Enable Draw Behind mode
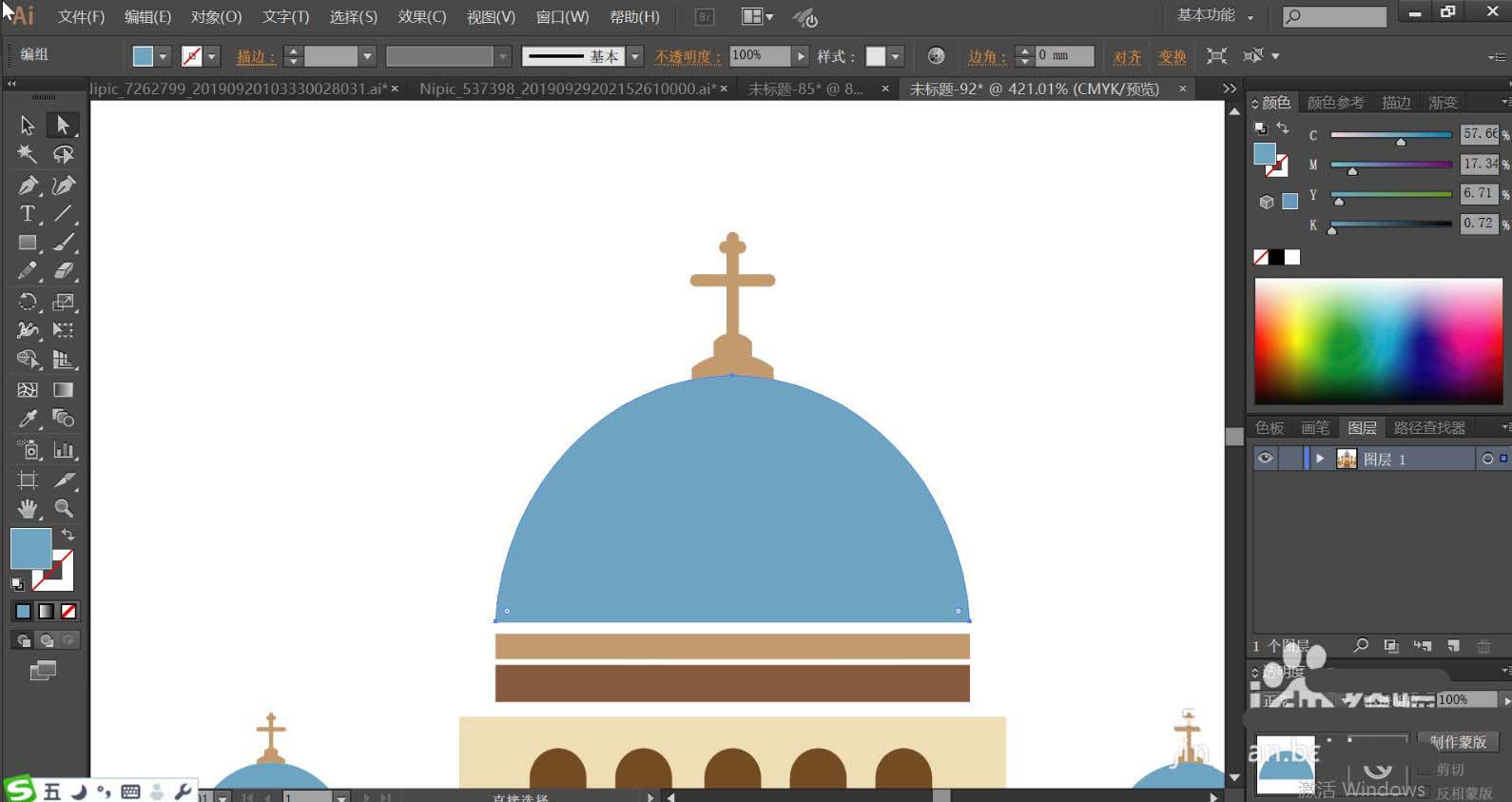 (46, 640)
